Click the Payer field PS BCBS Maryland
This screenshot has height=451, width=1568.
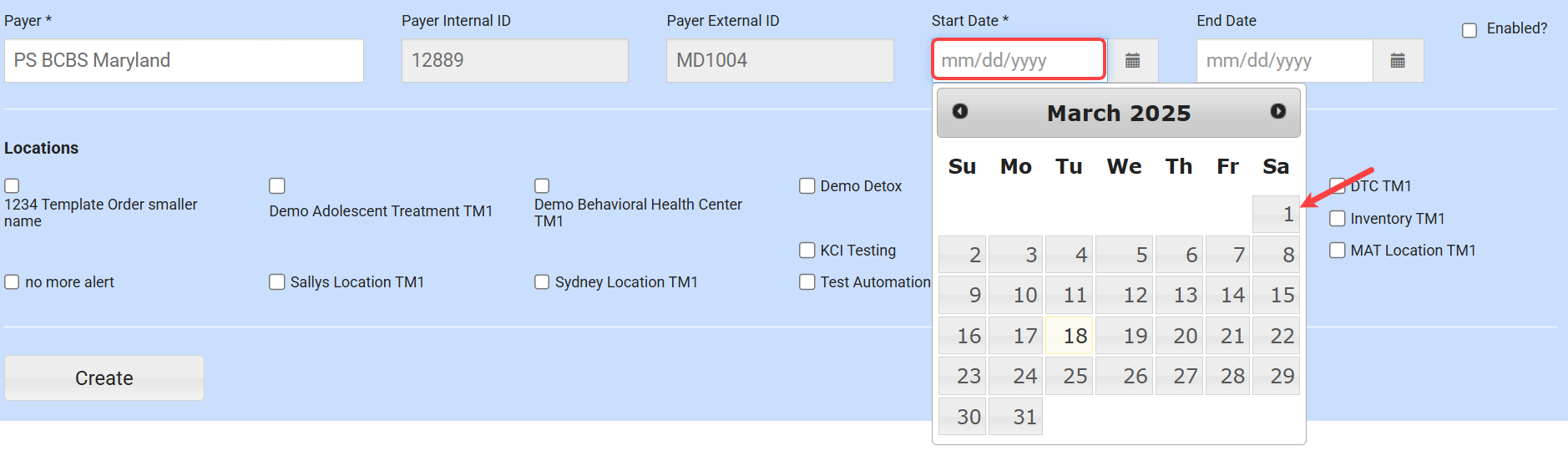(184, 60)
